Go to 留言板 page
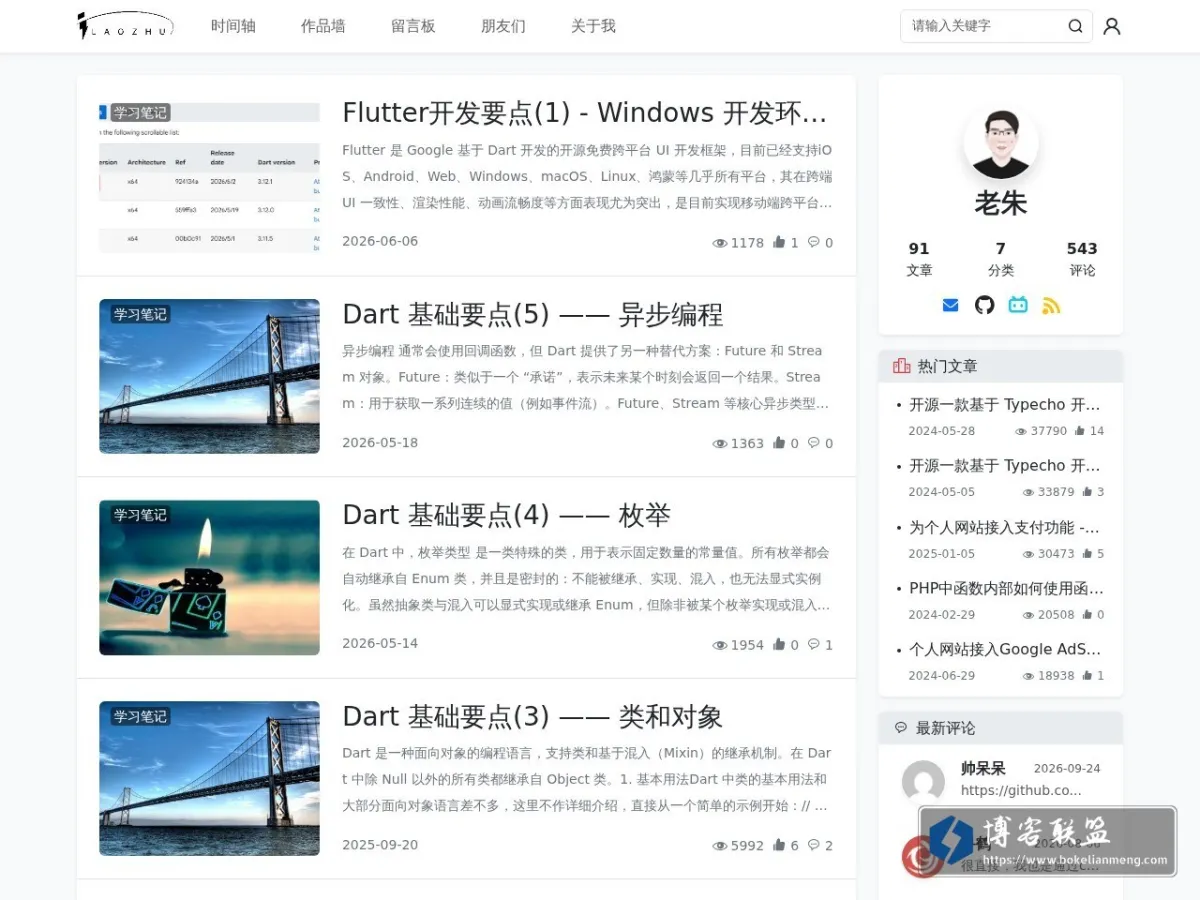 (x=413, y=26)
